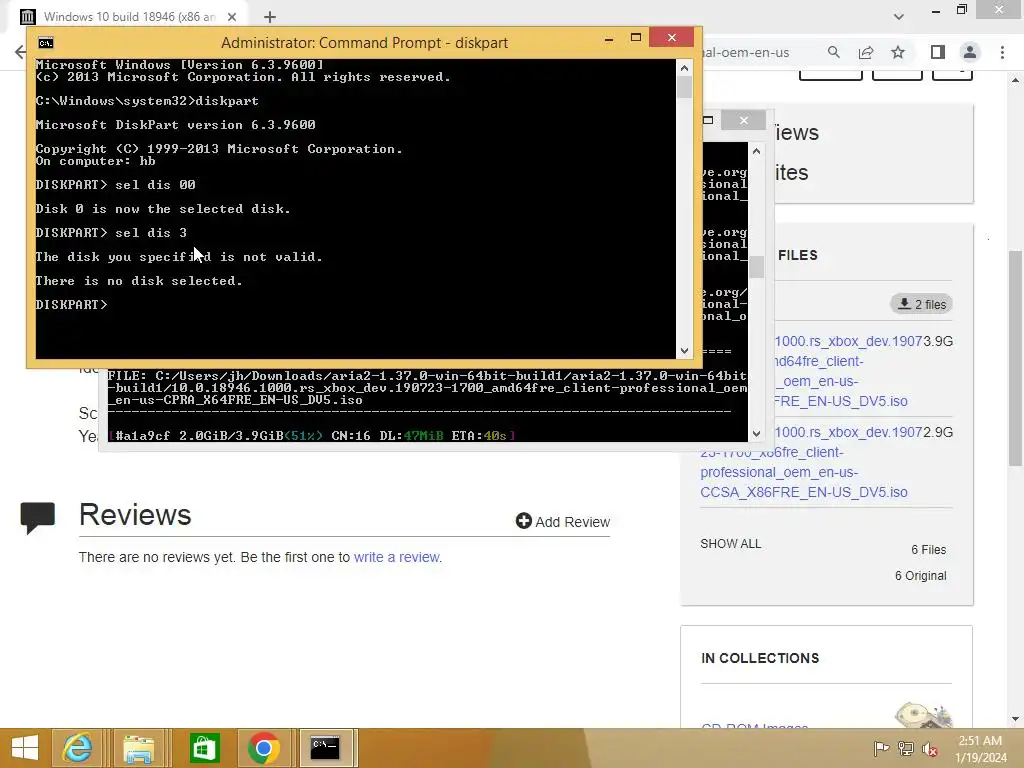The image size is (1024, 768).
Task: Expand SHOW ALL files list
Action: [731, 543]
